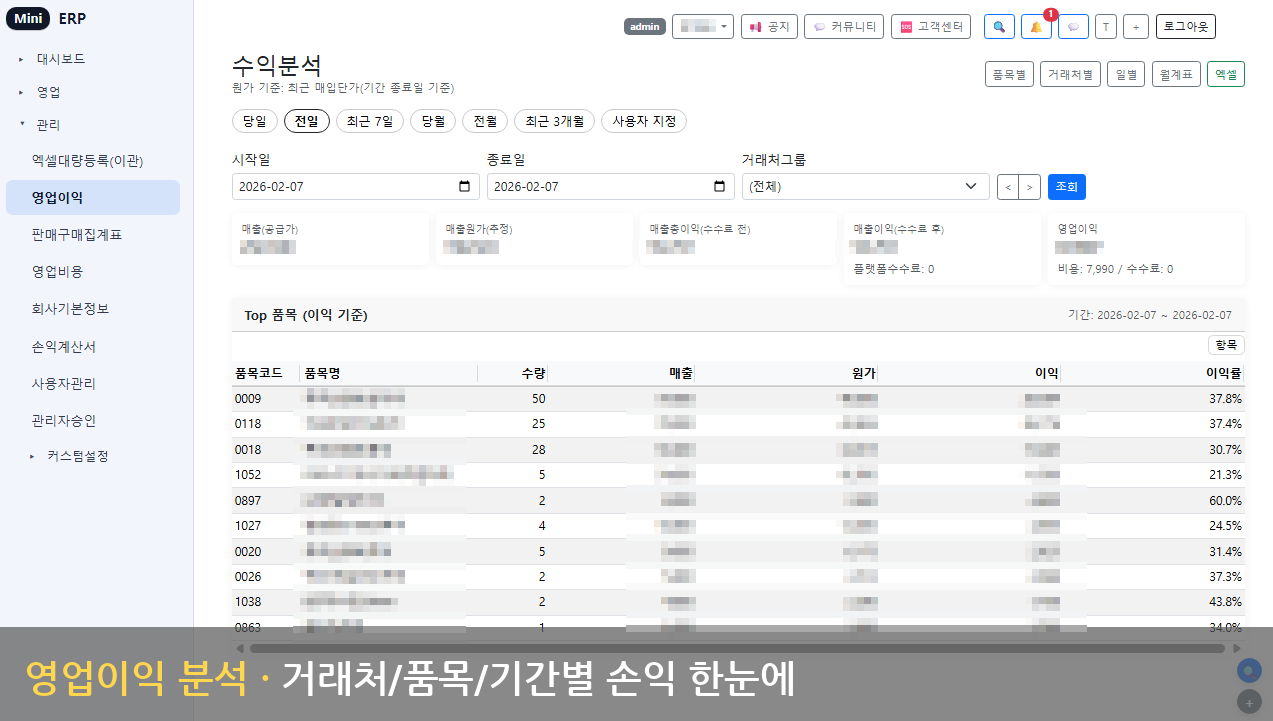Select the row with 품목코드 1052
The image size is (1273, 721).
pyautogui.click(x=738, y=474)
